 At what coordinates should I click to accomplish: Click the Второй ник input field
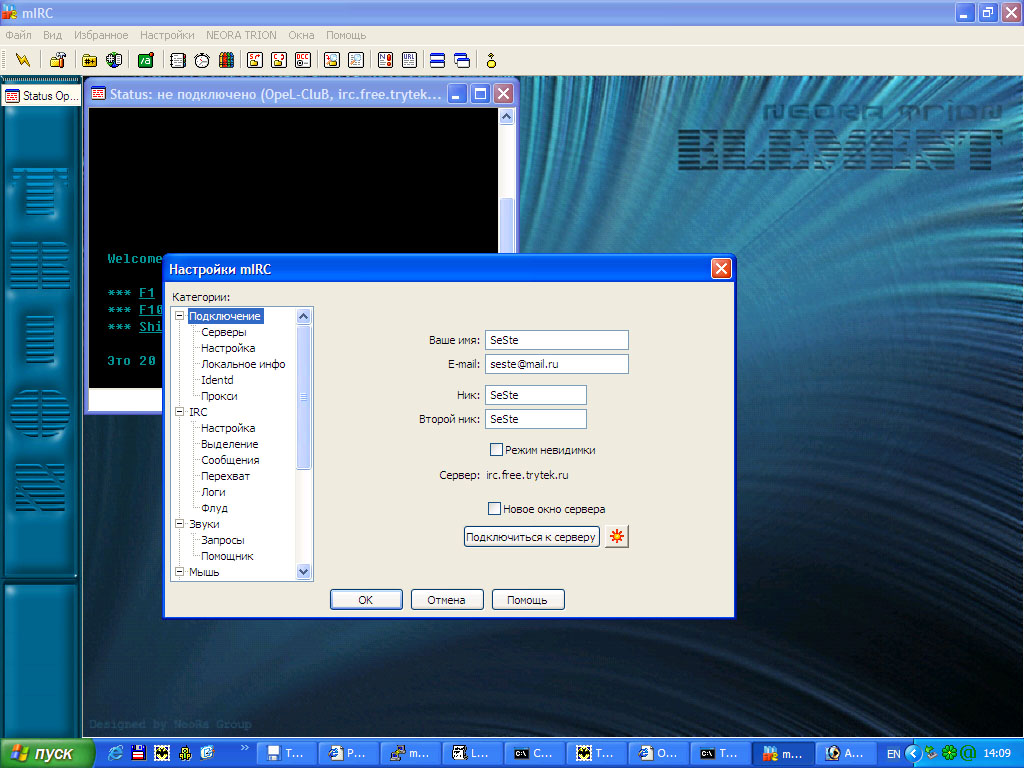536,419
